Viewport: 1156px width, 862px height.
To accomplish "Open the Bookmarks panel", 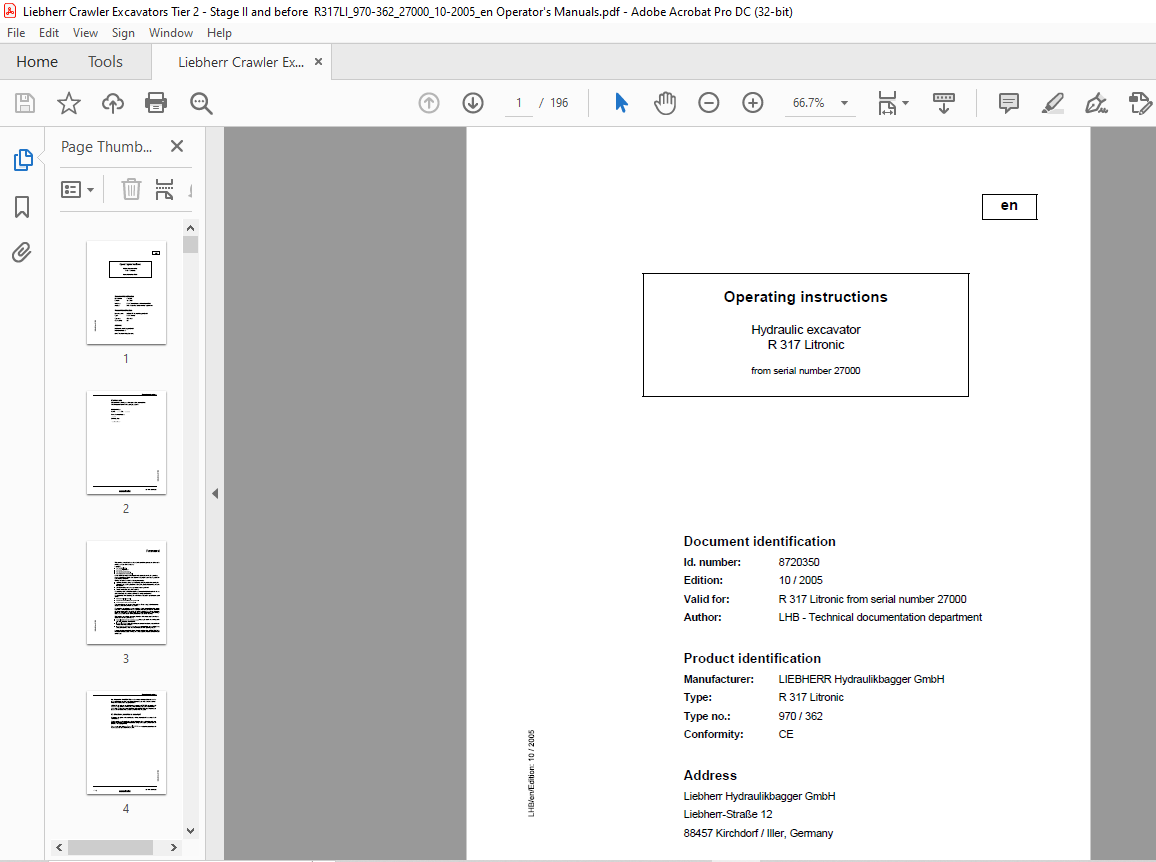I will 22,207.
